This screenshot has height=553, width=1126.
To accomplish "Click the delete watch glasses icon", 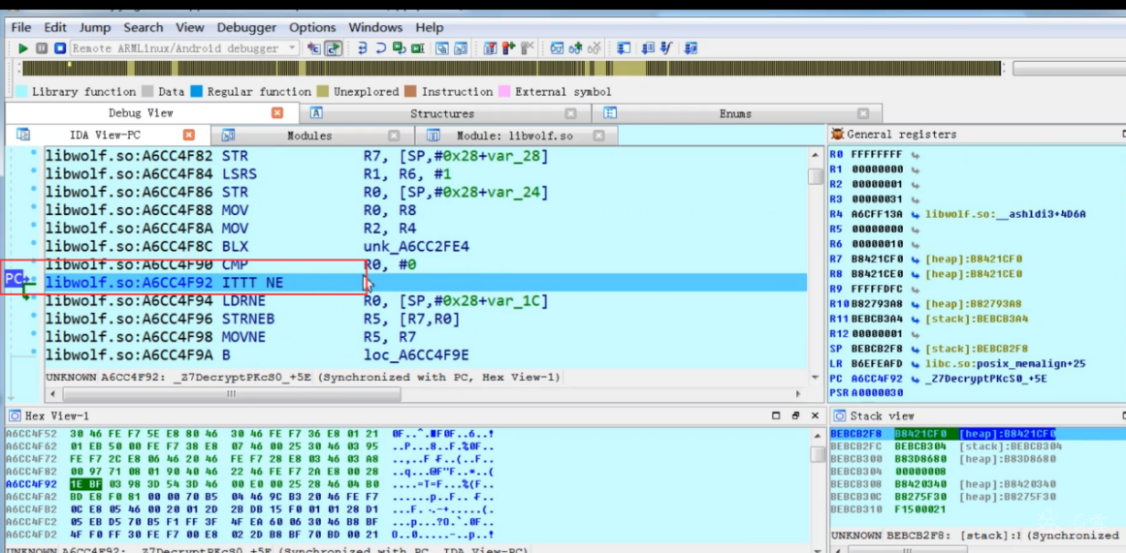I will [594, 48].
